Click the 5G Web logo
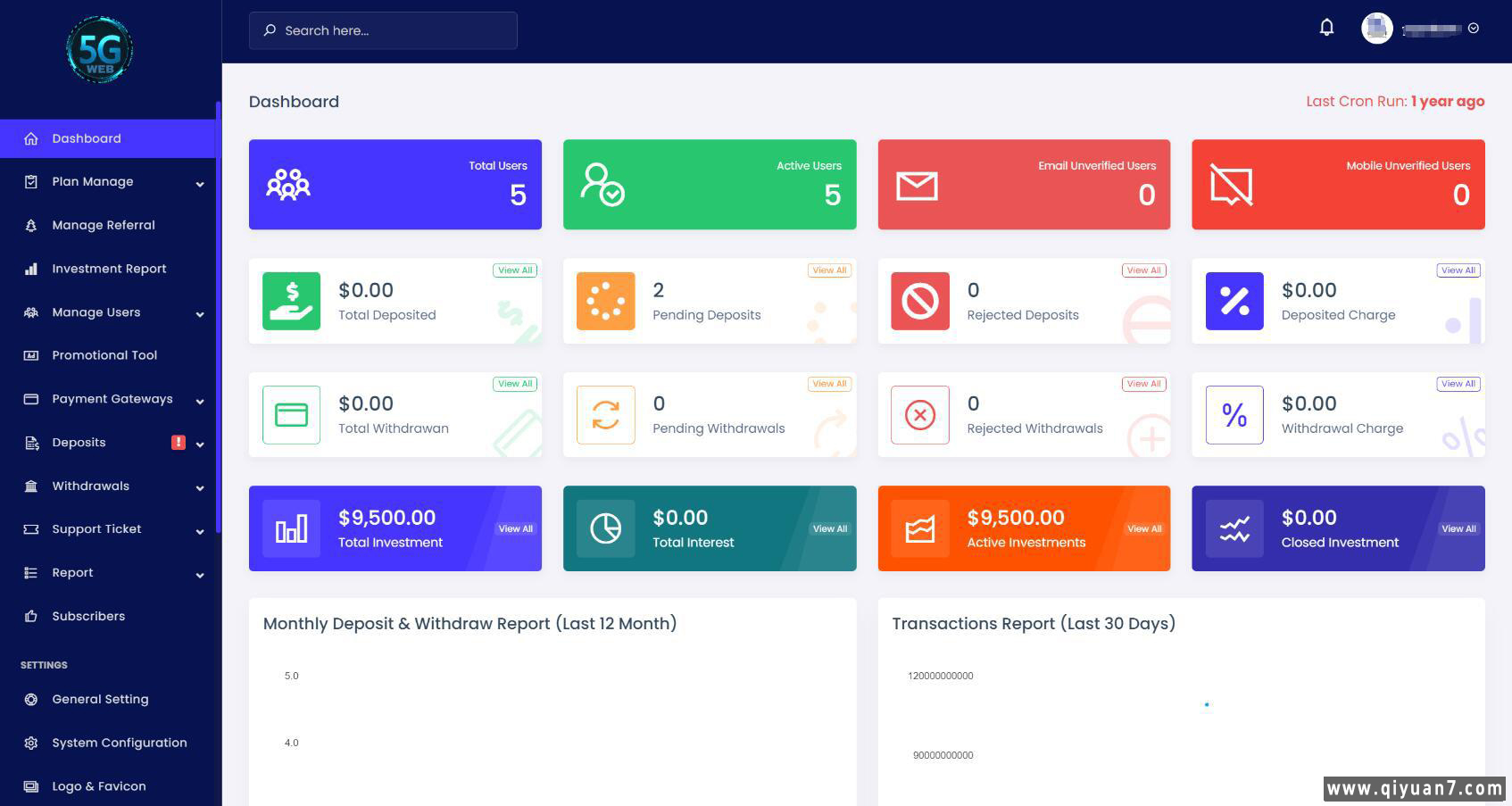Screen dimensions: 1512x806 [x=100, y=50]
